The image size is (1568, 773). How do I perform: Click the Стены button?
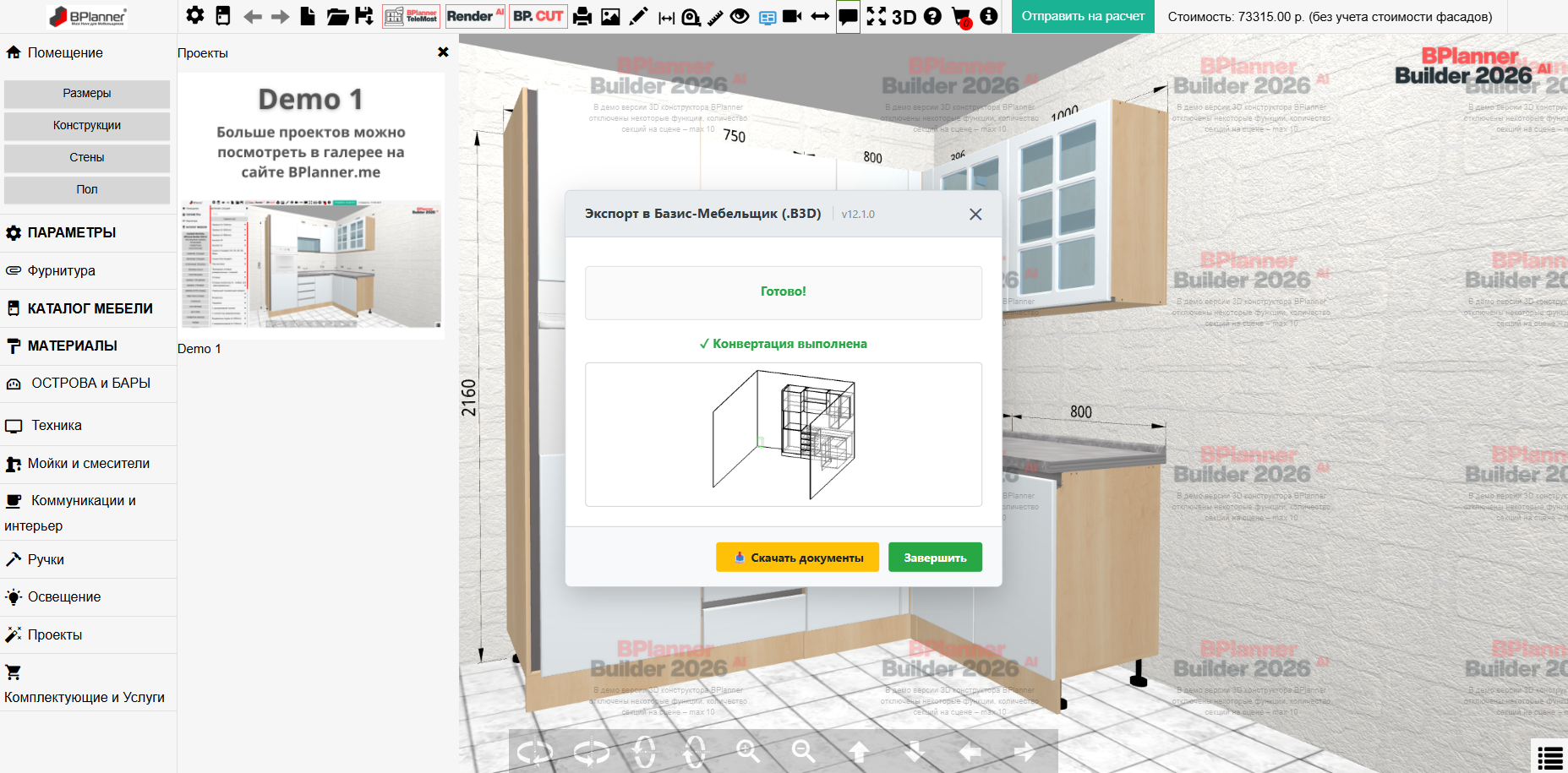click(87, 158)
